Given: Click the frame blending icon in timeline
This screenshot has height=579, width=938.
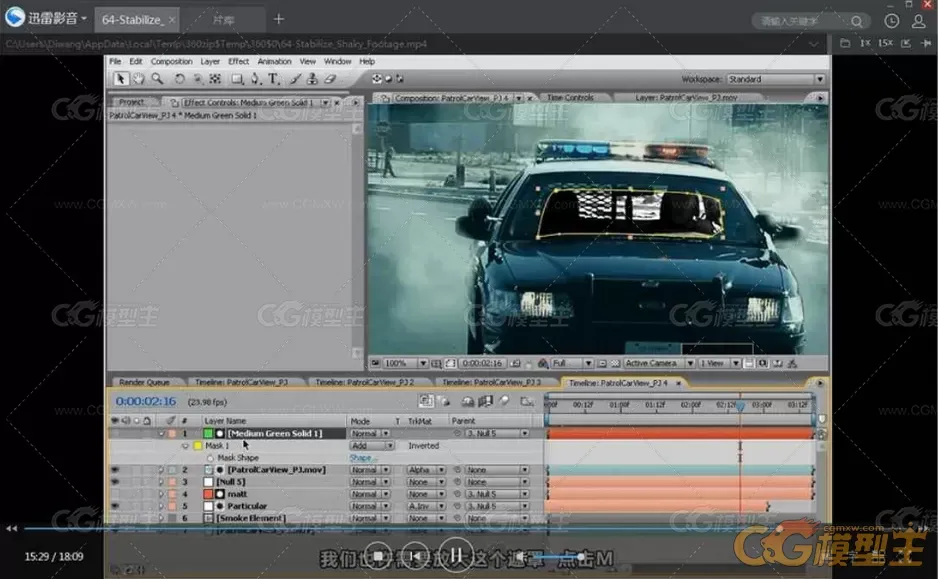Looking at the screenshot, I should 485,401.
